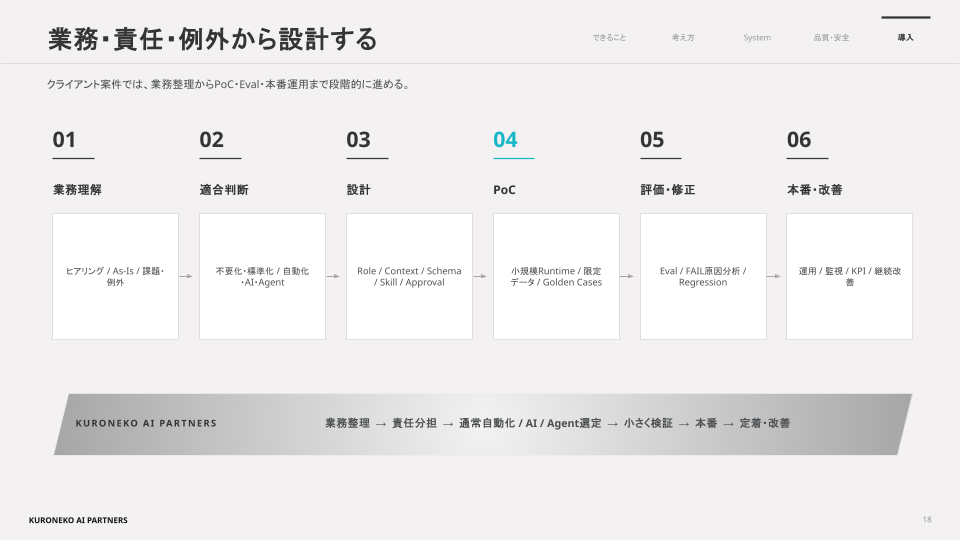Click the active 導入 tab
The height and width of the screenshot is (540, 960).
(x=906, y=37)
